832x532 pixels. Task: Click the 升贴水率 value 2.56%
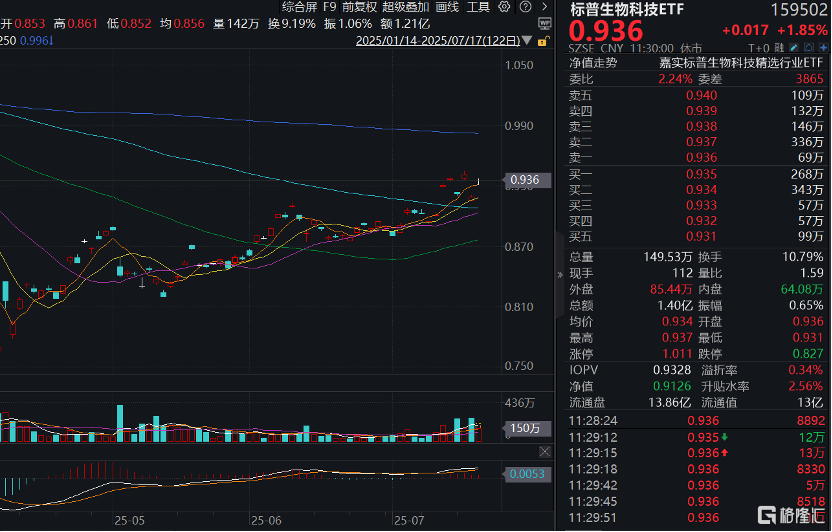(805, 386)
